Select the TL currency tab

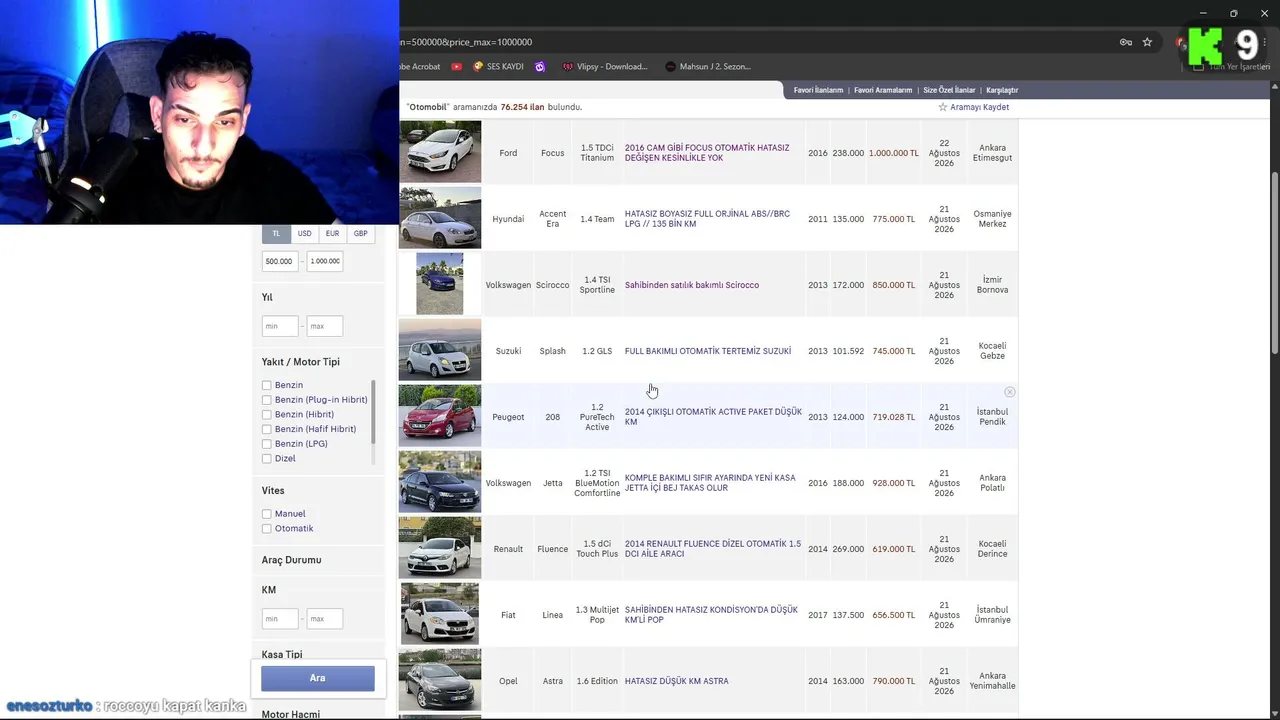[277, 234]
